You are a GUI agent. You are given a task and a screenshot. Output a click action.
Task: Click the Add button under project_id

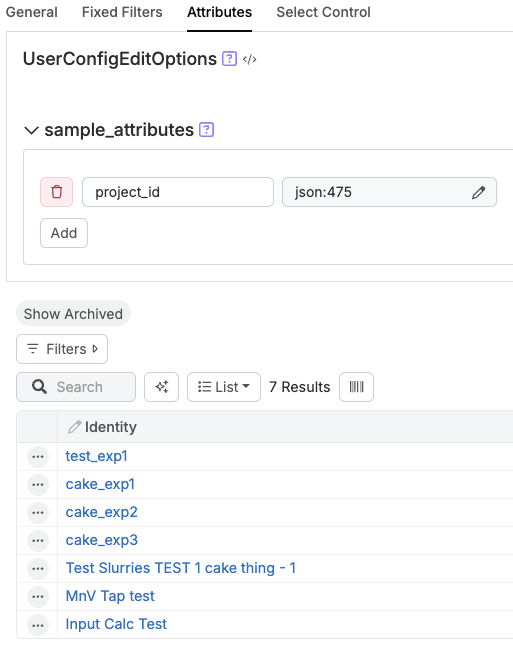[64, 233]
